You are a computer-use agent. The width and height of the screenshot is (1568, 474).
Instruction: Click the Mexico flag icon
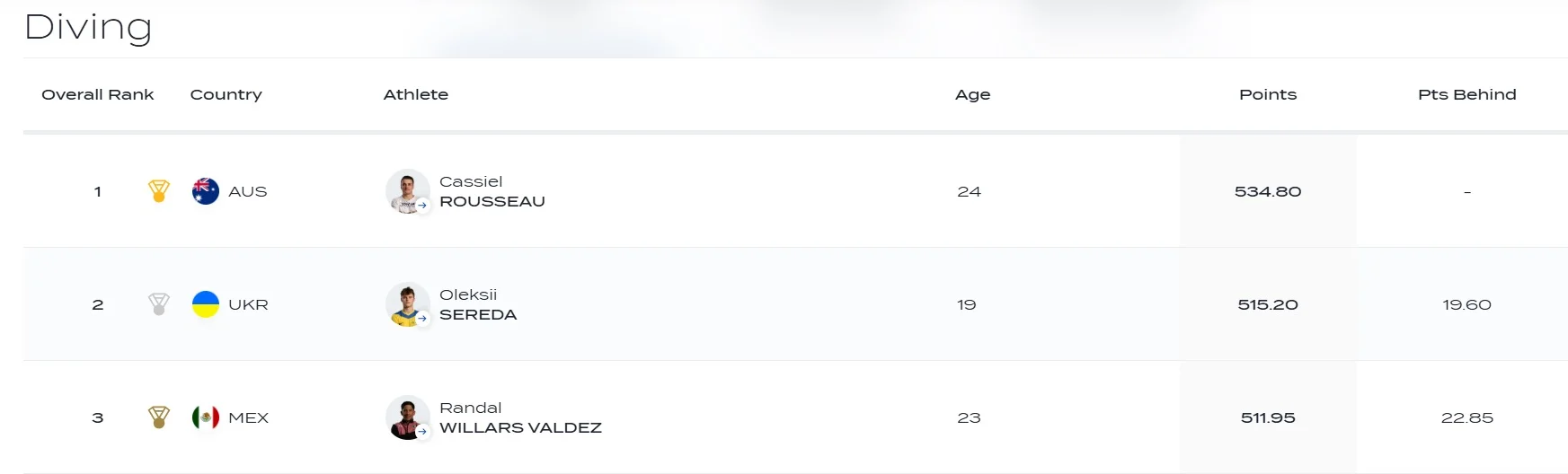point(206,417)
